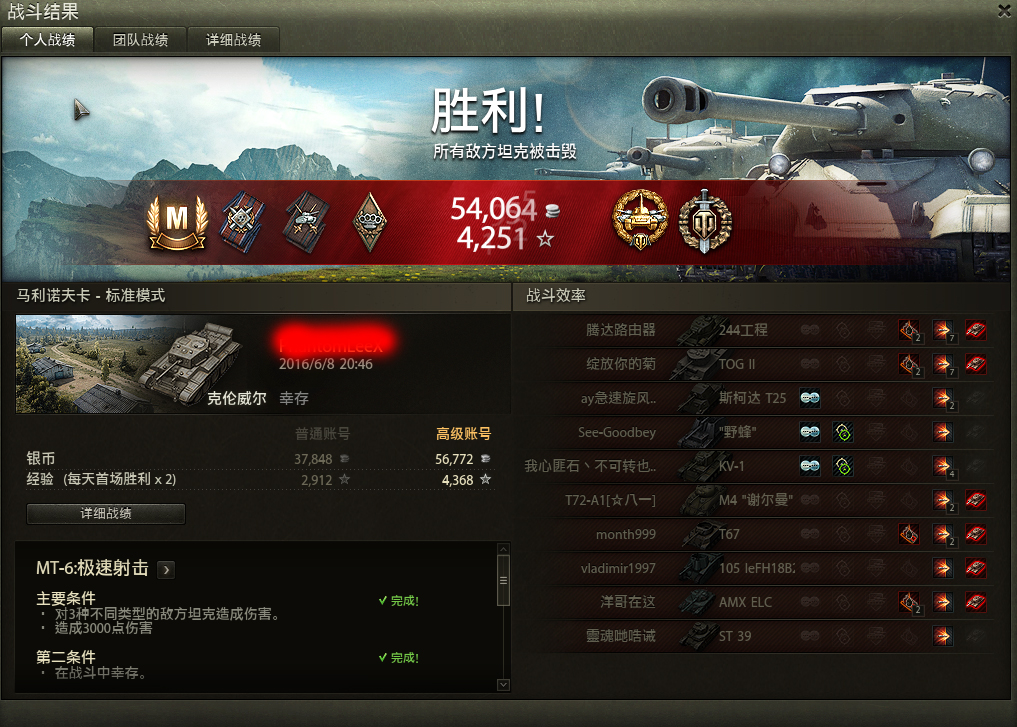Switch to 详细战绩 tab at top

point(233,40)
